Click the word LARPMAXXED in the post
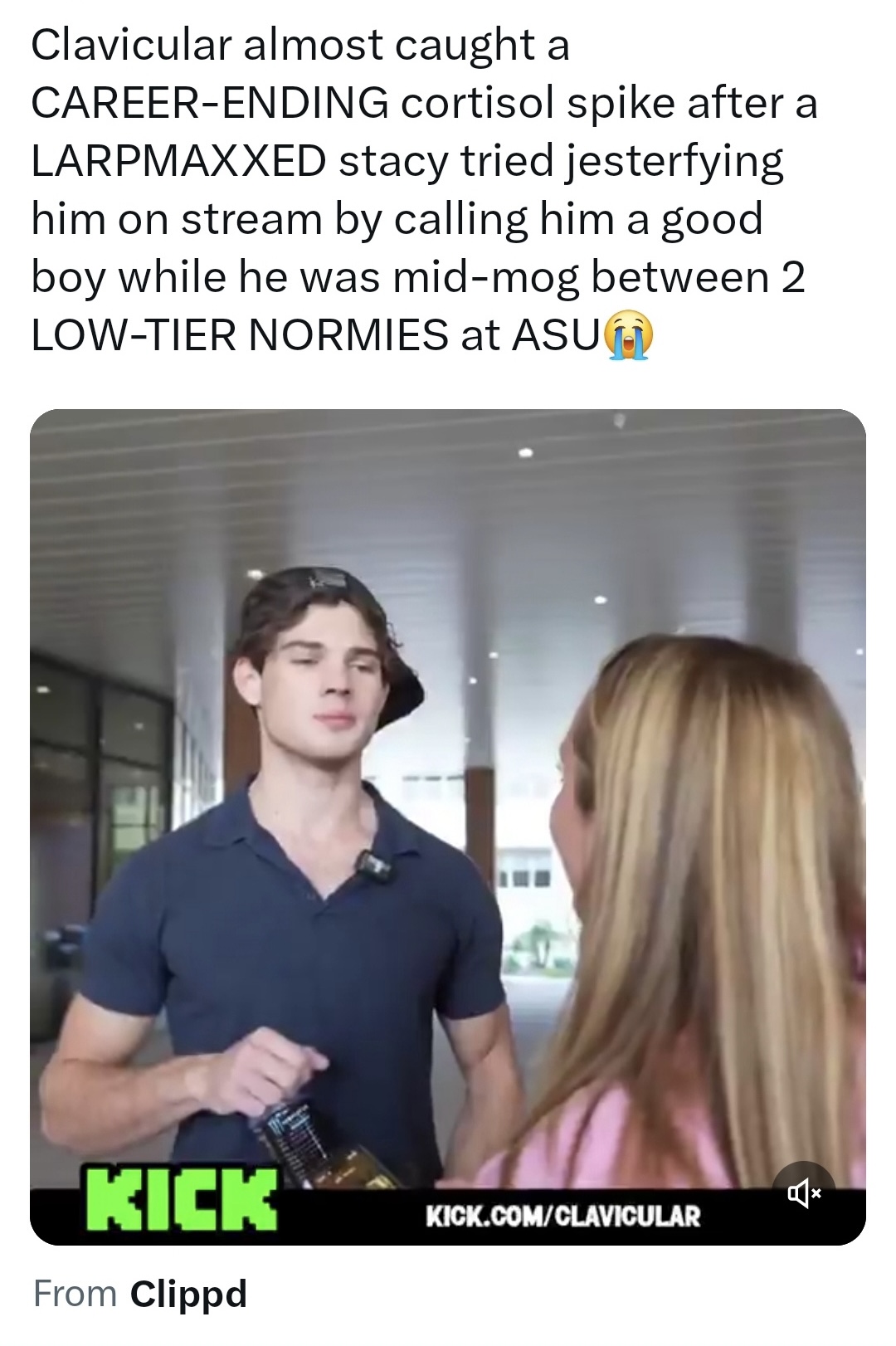This screenshot has width=896, height=1346. [x=178, y=161]
